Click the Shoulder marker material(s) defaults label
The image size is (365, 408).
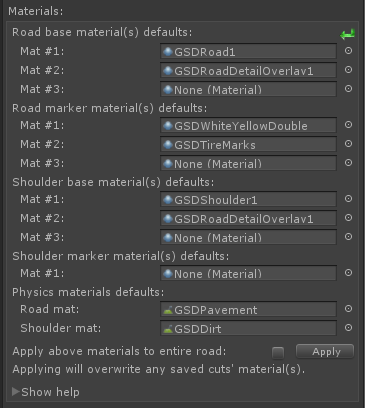tap(121, 256)
